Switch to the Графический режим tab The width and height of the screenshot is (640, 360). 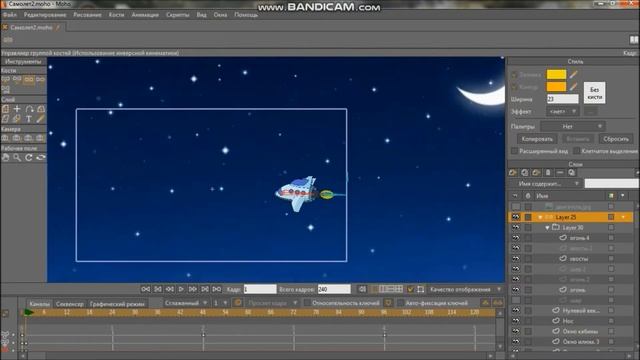(117, 304)
